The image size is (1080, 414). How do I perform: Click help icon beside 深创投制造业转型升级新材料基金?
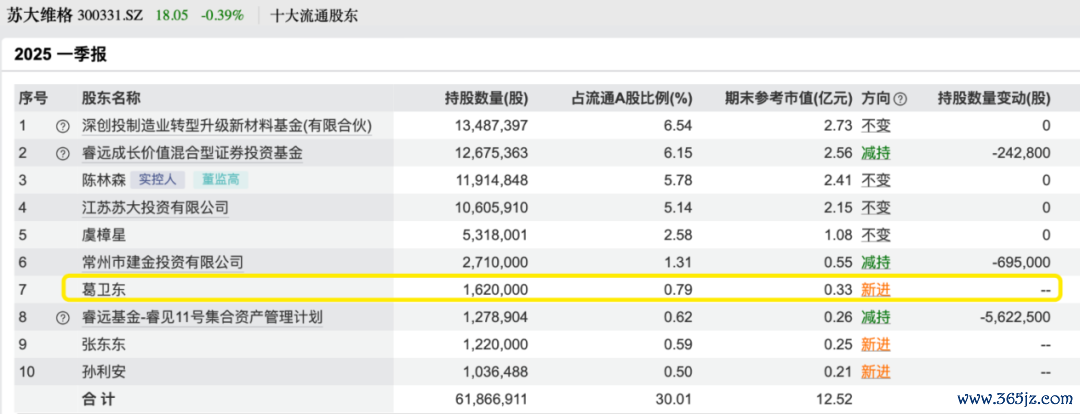coord(63,126)
